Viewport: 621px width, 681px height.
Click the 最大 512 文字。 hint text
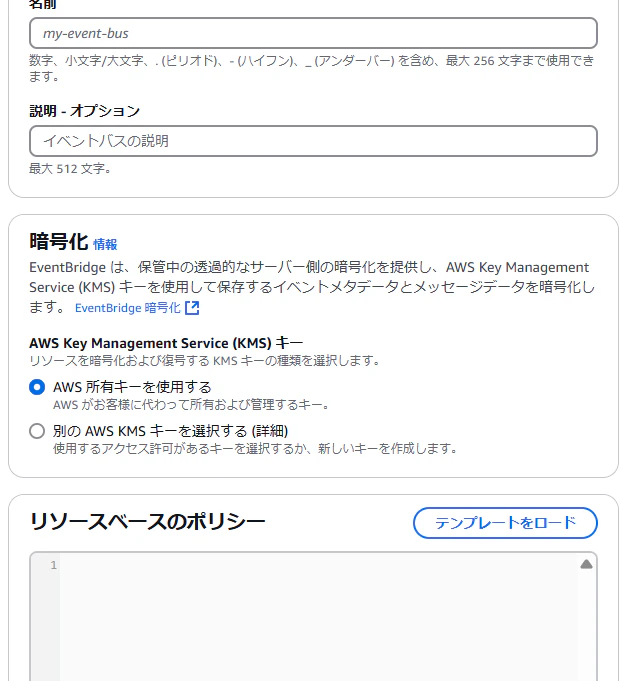point(70,169)
